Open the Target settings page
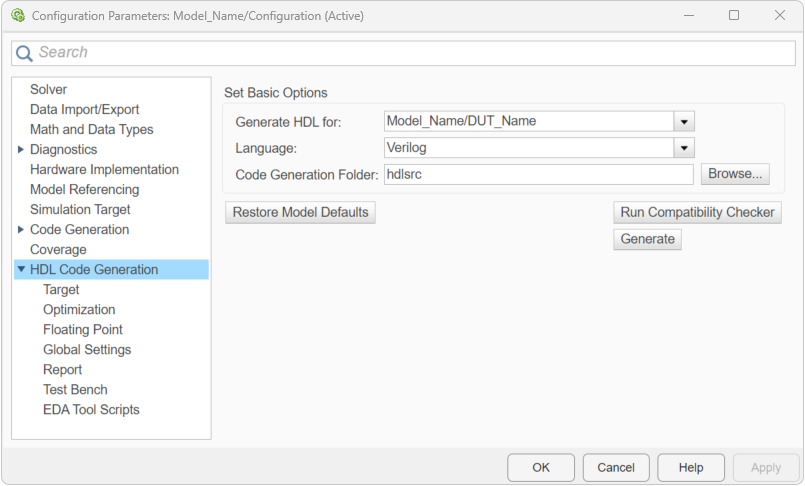The height and width of the screenshot is (486, 805). pos(61,290)
